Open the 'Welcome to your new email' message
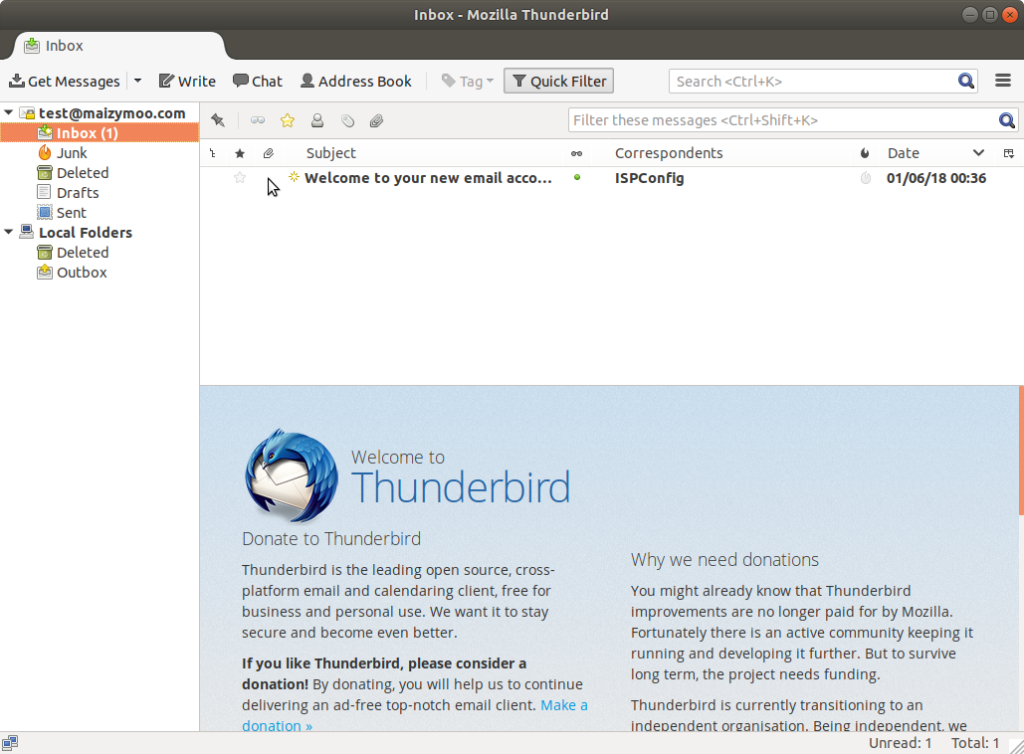1024x754 pixels. point(428,178)
